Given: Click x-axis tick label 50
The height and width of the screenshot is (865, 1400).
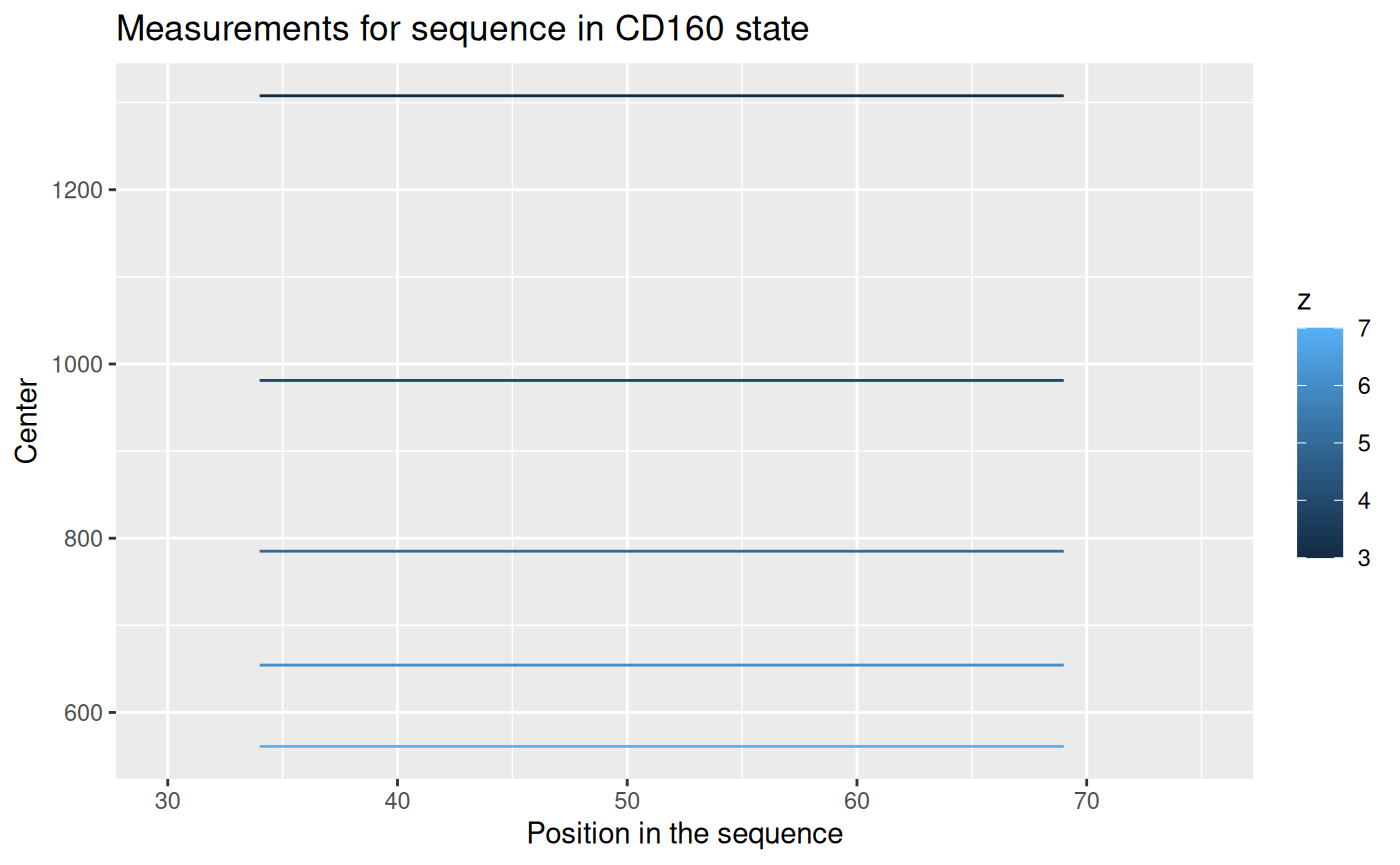Looking at the screenshot, I should (627, 801).
